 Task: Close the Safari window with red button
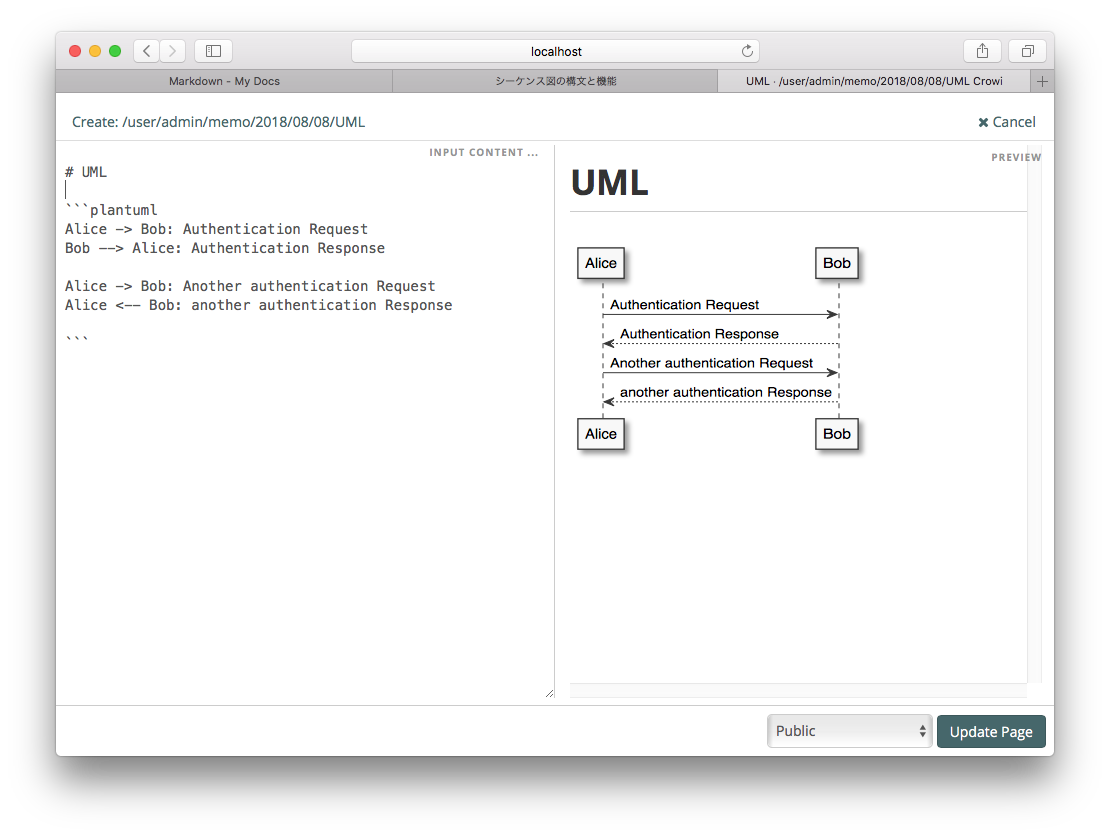75,51
